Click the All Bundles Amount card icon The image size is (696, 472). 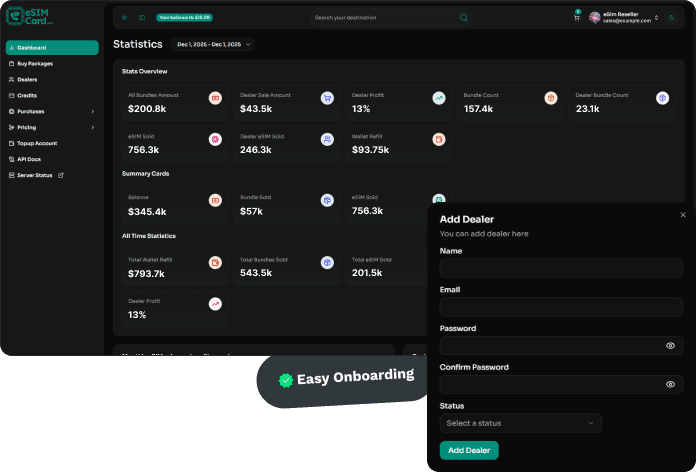point(215,98)
